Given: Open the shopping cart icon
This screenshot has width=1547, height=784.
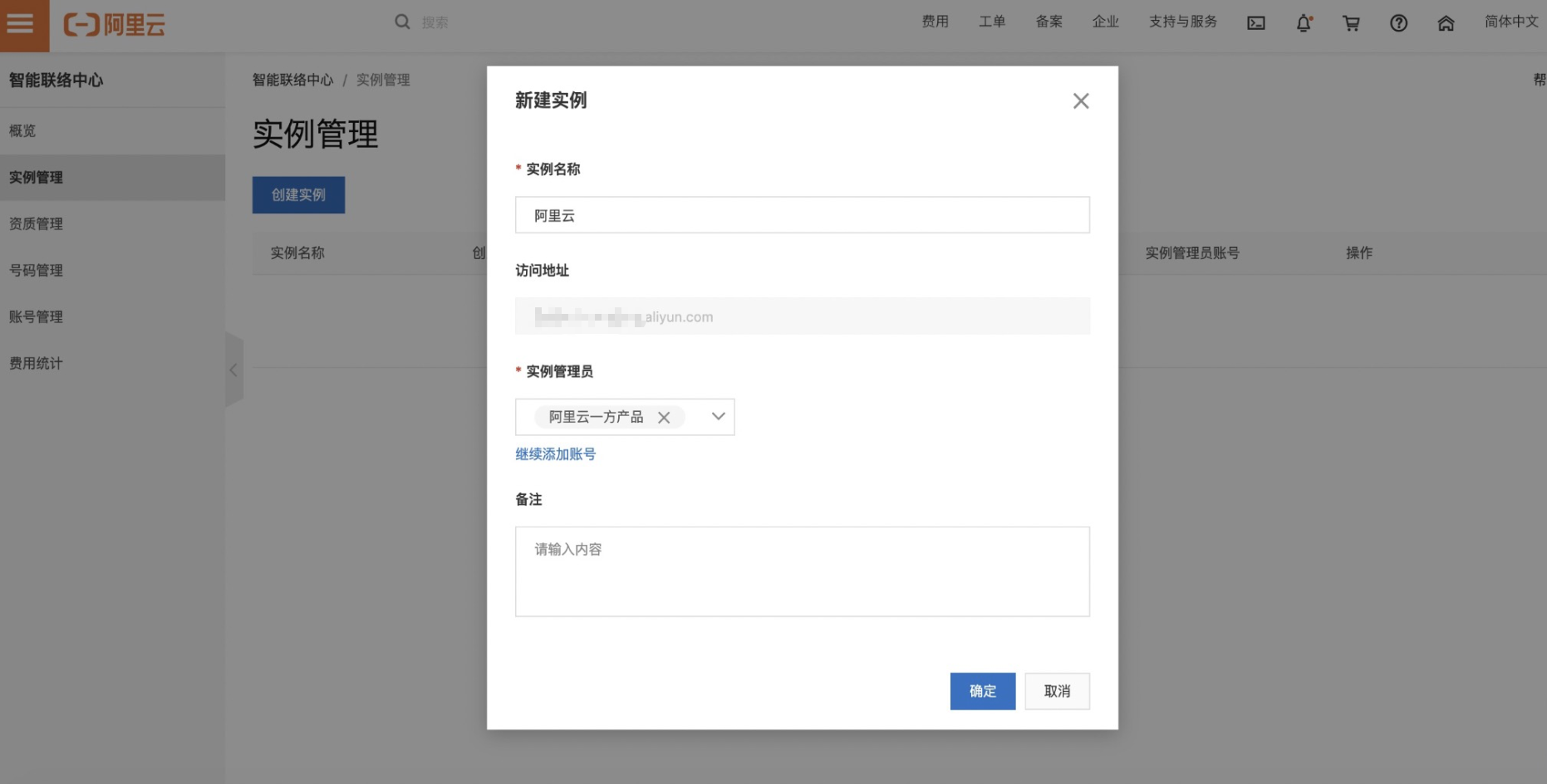Looking at the screenshot, I should [x=1351, y=23].
